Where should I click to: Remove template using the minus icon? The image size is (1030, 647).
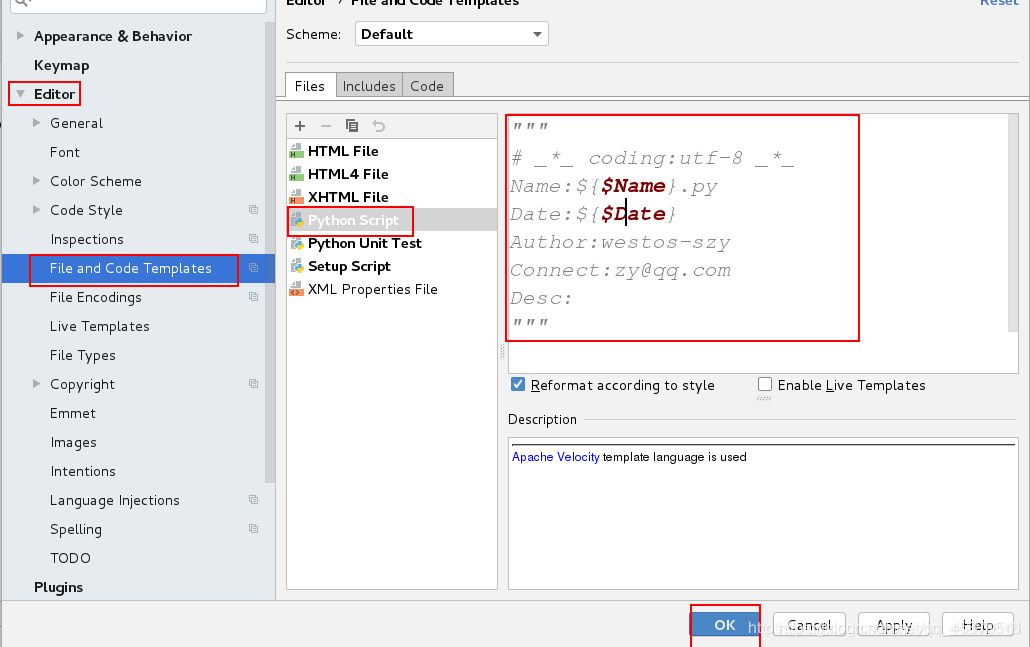pyautogui.click(x=326, y=125)
